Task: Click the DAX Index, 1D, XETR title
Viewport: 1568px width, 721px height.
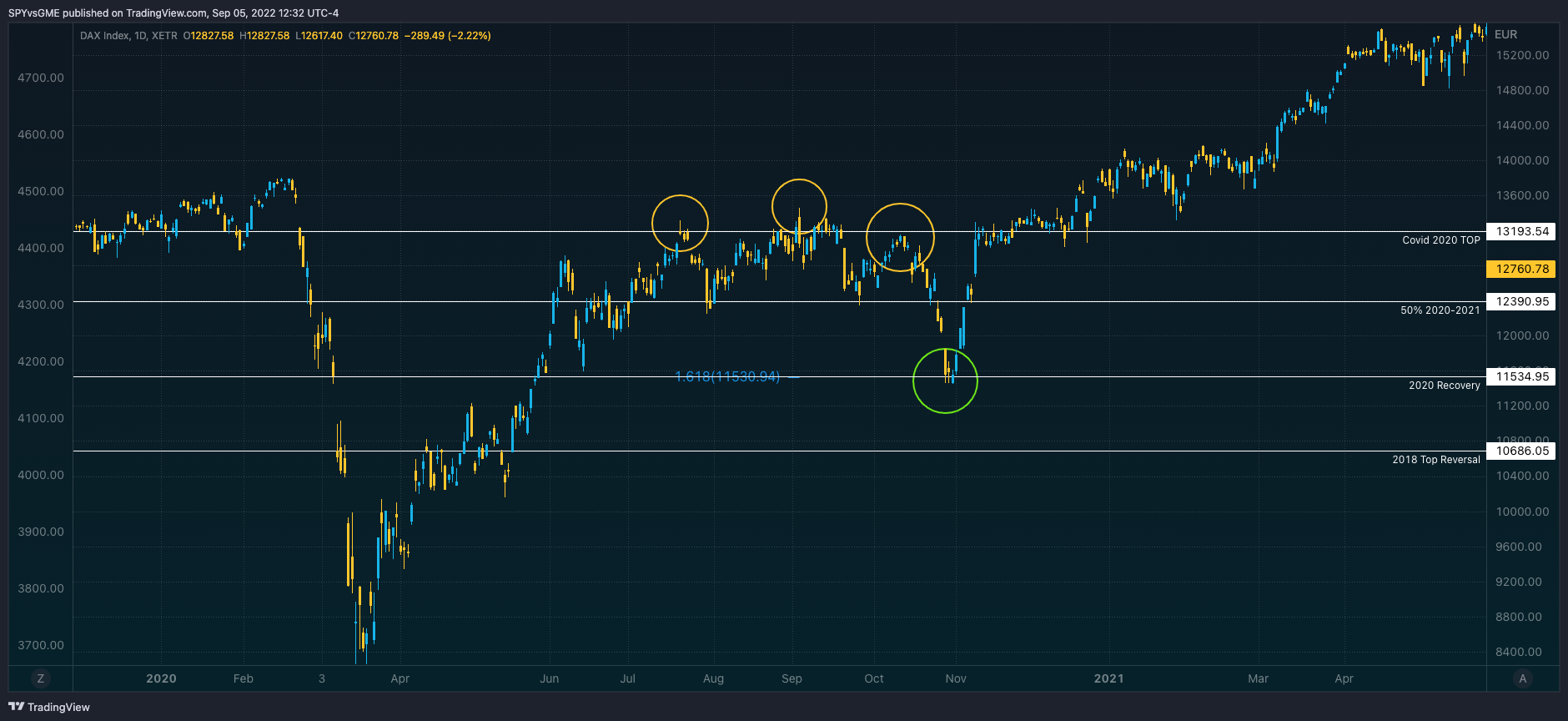Action: [128, 36]
